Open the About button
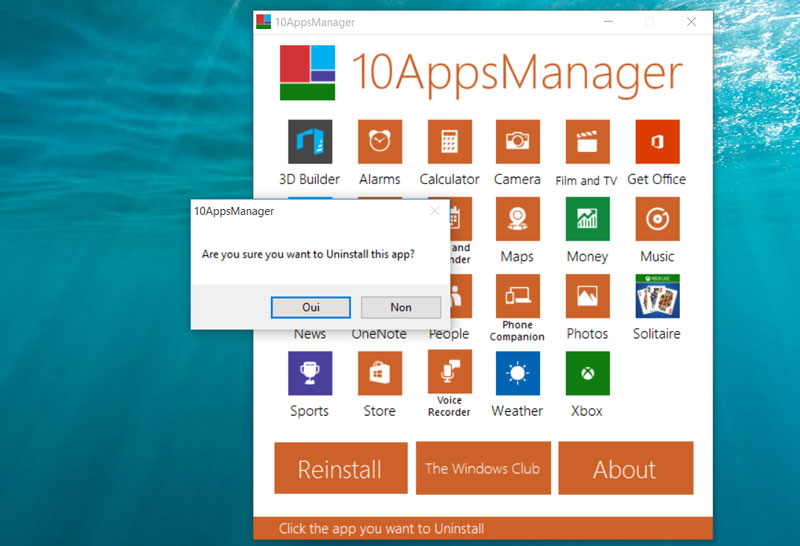This screenshot has width=800, height=546. pos(626,468)
